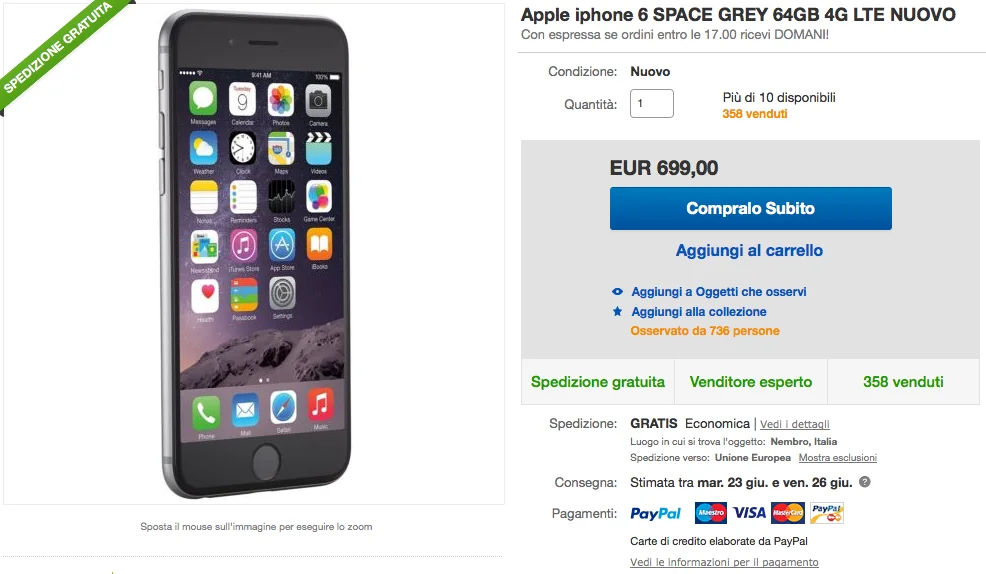Open Vedi le informazioni per il pagamento
The width and height of the screenshot is (986, 574).
click(724, 562)
